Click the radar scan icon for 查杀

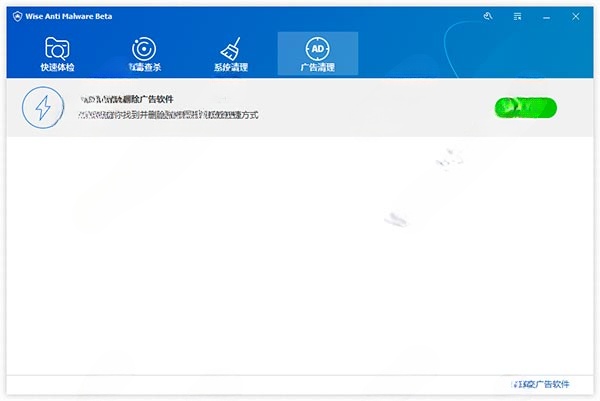pyautogui.click(x=144, y=48)
